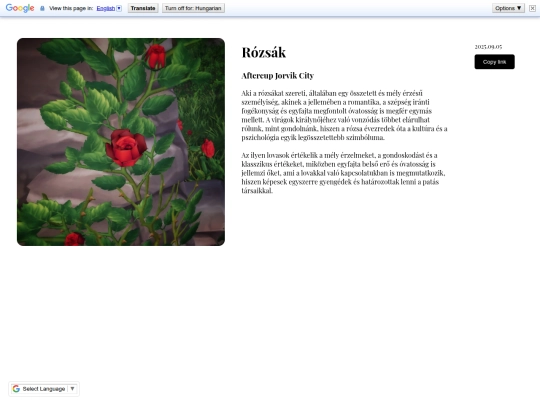Open the roses image thumbnail
The height and width of the screenshot is (405, 540).
(x=121, y=142)
